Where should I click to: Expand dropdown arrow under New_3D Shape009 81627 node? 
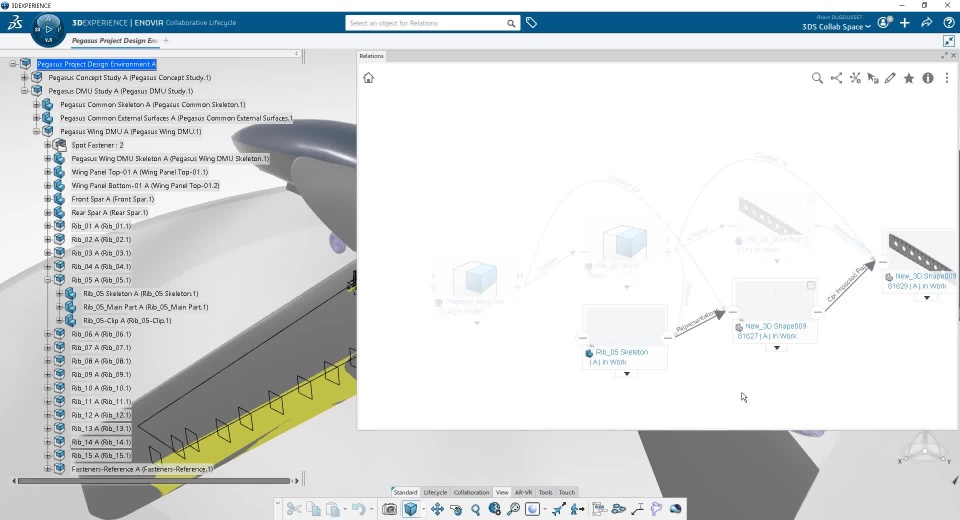click(776, 348)
